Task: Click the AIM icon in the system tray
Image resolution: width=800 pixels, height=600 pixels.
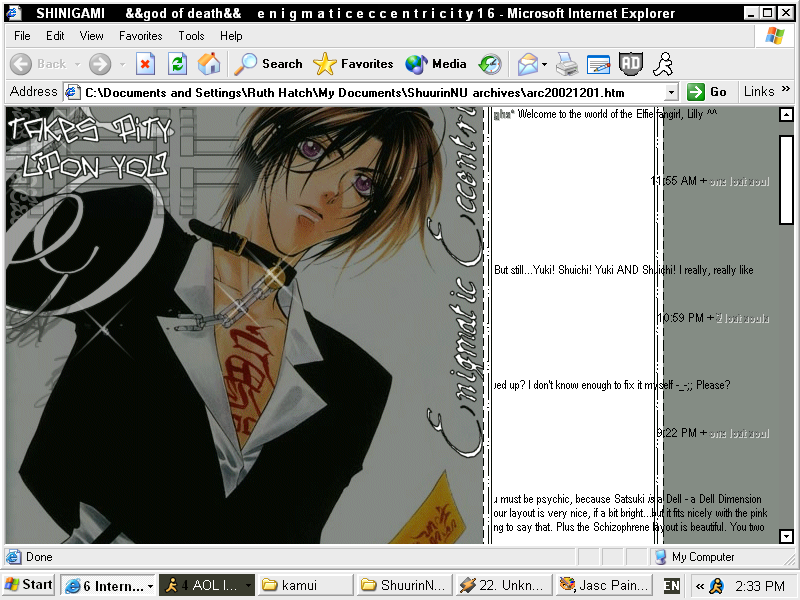Action: (717, 586)
